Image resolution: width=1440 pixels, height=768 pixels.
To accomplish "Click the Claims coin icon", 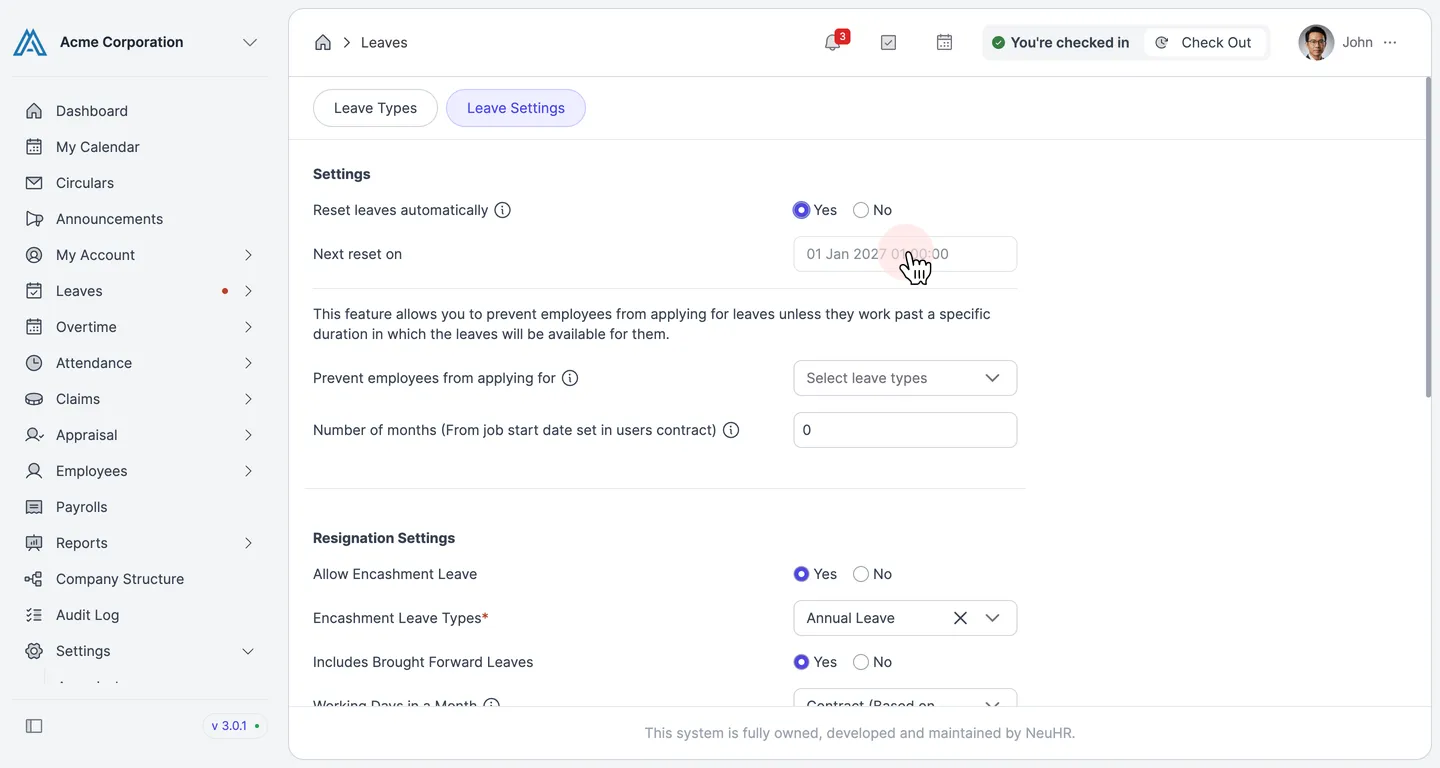I will click(34, 399).
